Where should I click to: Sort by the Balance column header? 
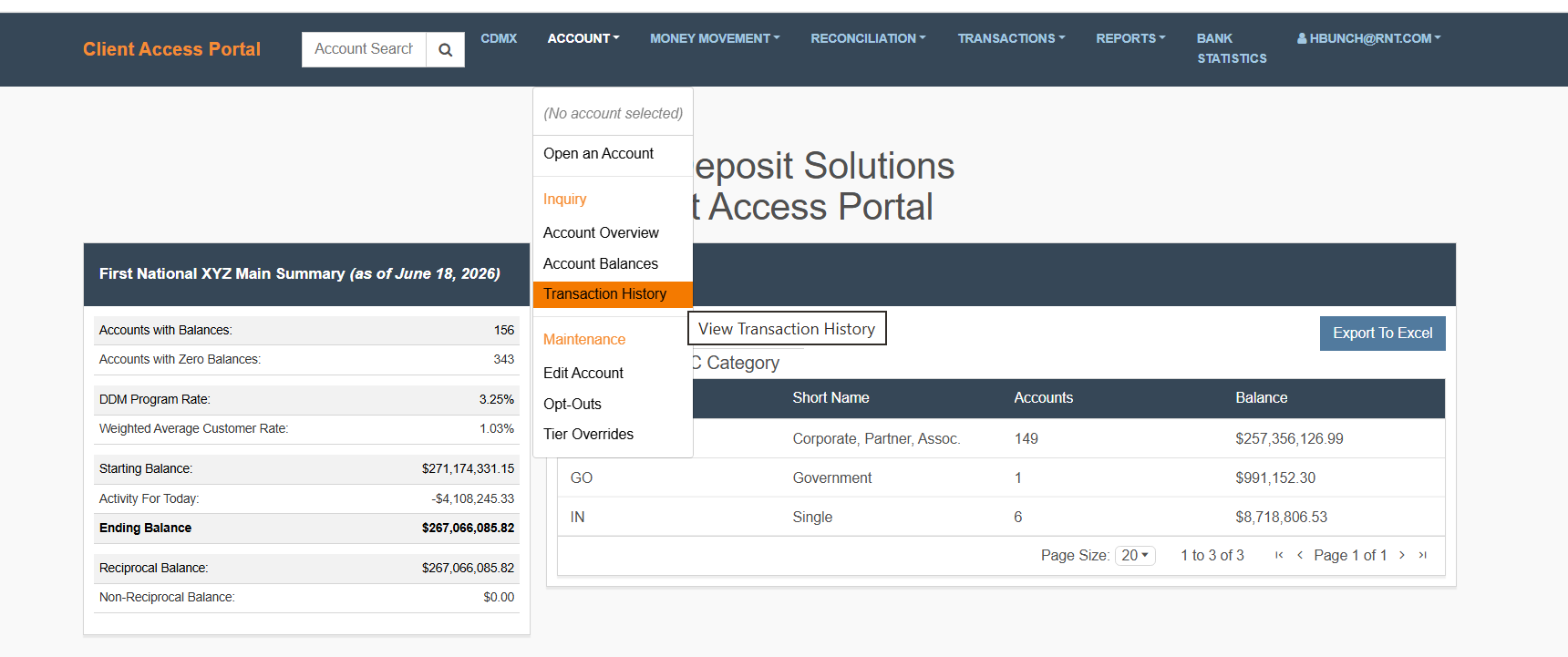[1262, 398]
